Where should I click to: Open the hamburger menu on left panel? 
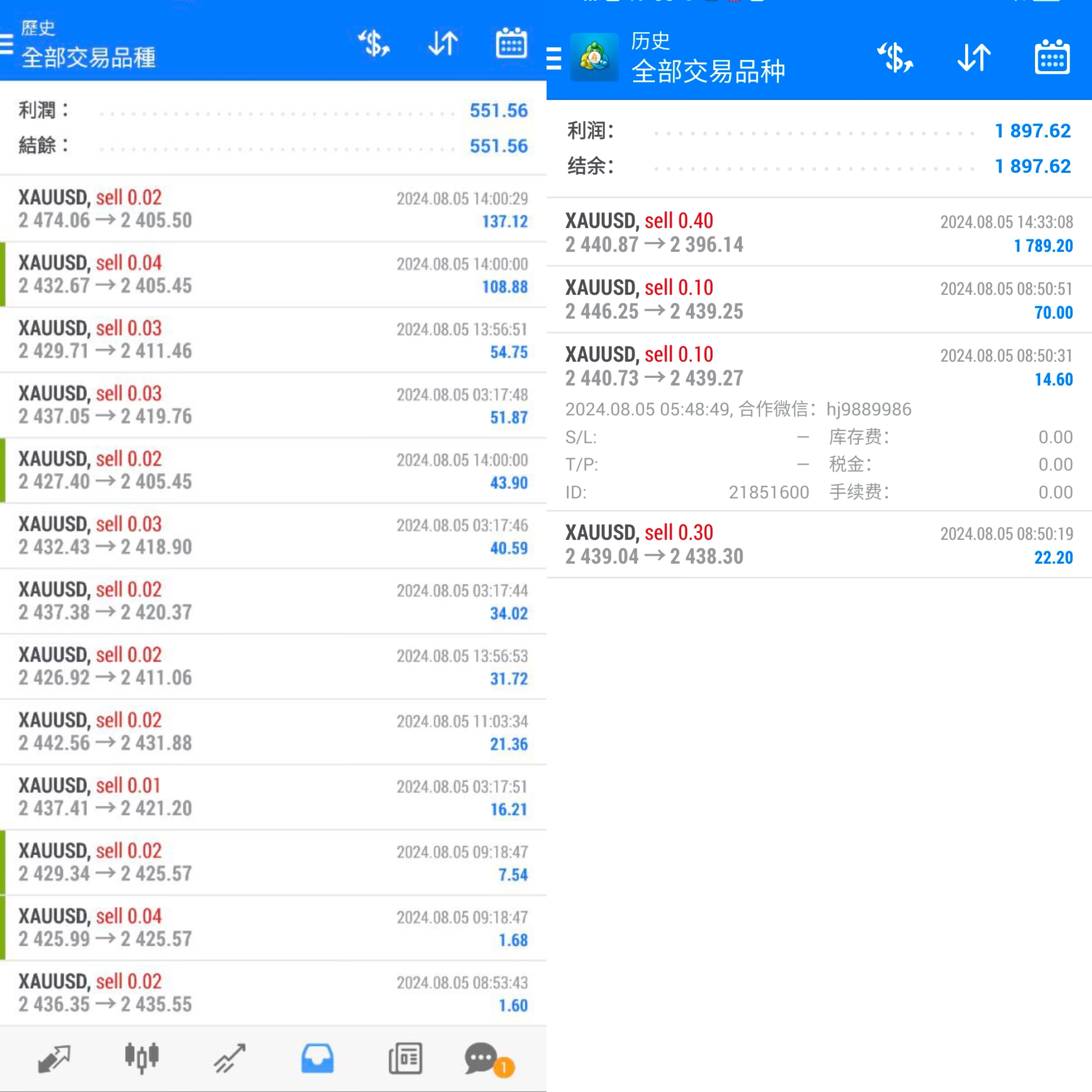pos(7,44)
